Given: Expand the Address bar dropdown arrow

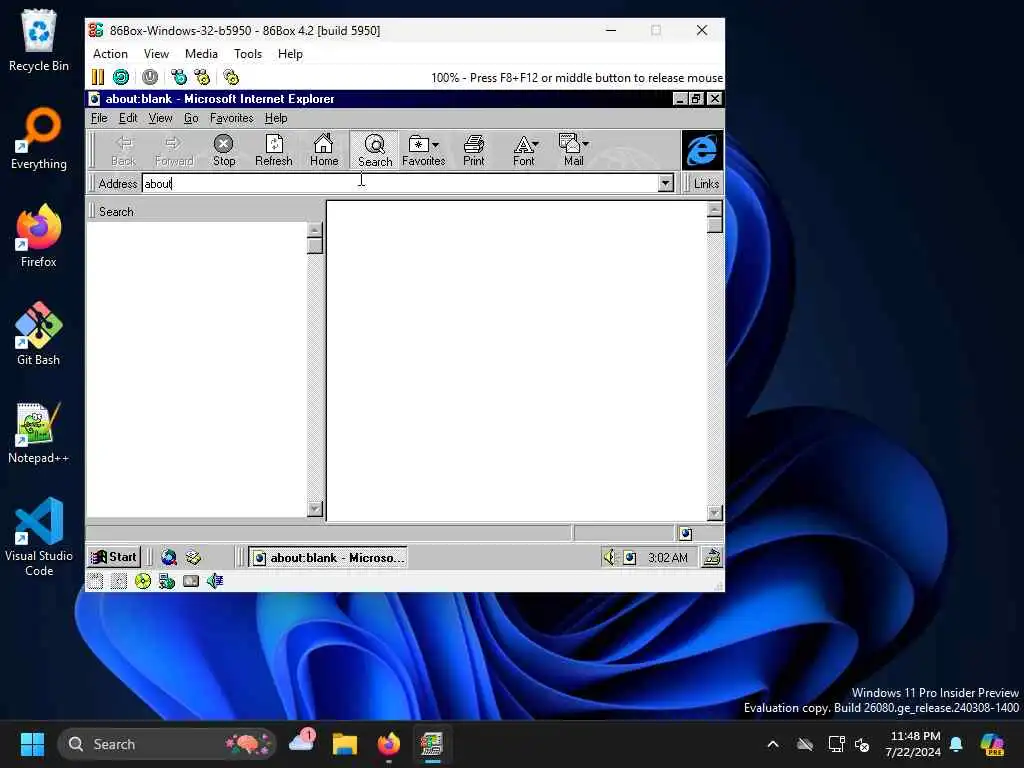Looking at the screenshot, I should point(665,184).
